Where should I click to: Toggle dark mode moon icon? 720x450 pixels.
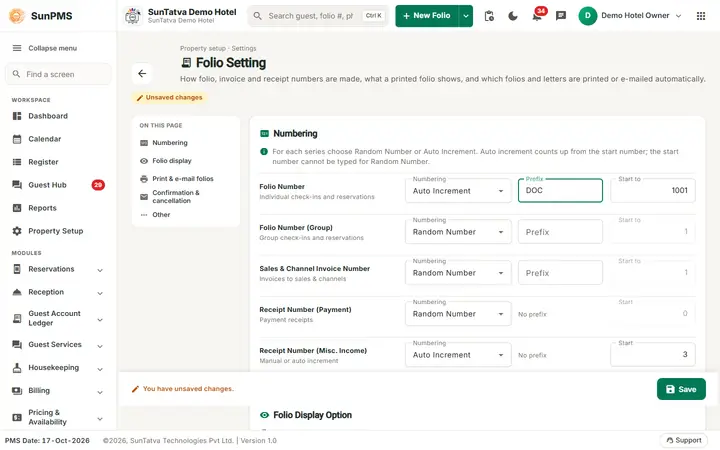[x=513, y=16]
